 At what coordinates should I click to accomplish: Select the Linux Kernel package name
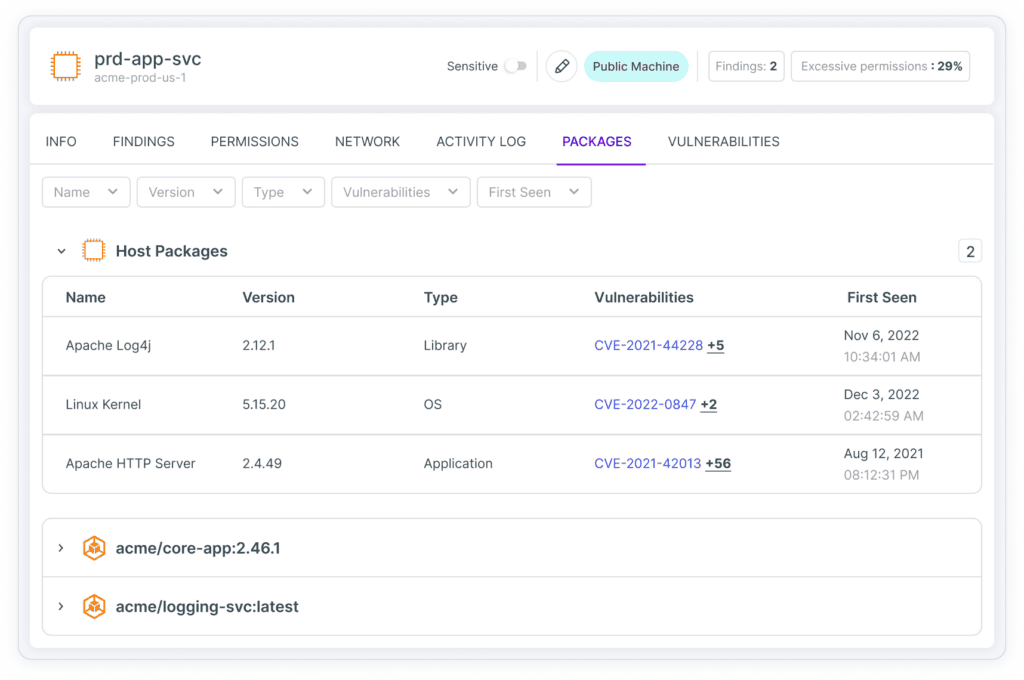[x=103, y=404]
